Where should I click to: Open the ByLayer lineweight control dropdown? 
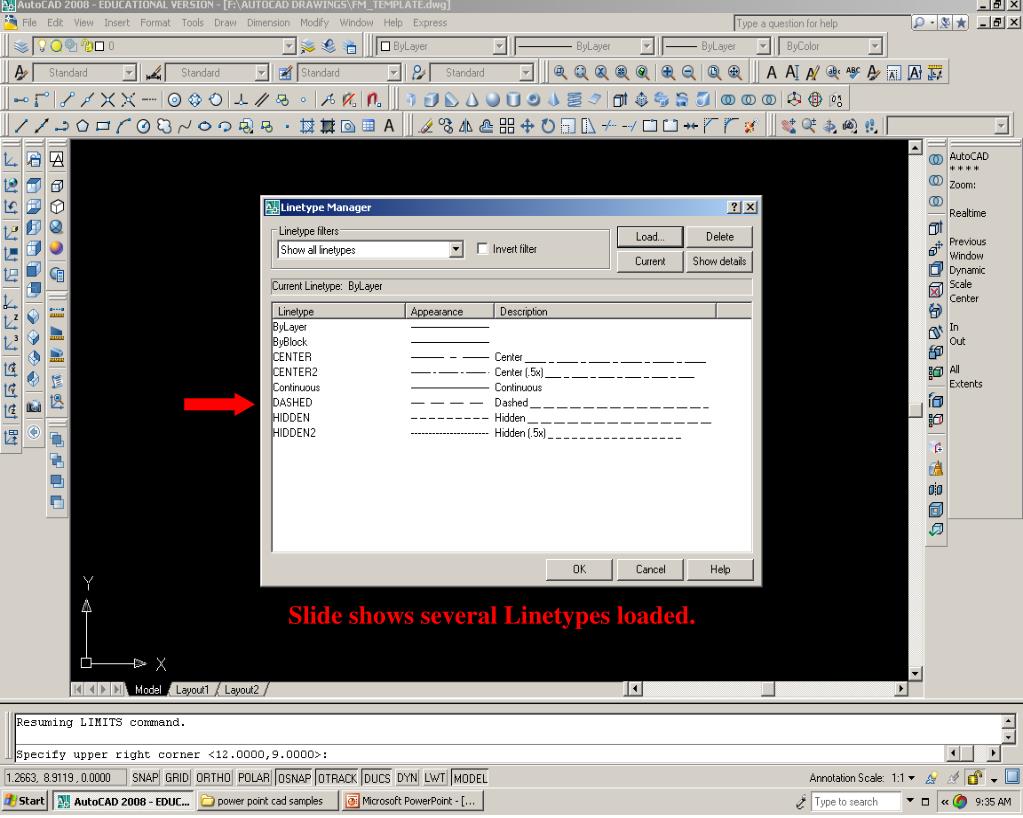click(x=763, y=46)
